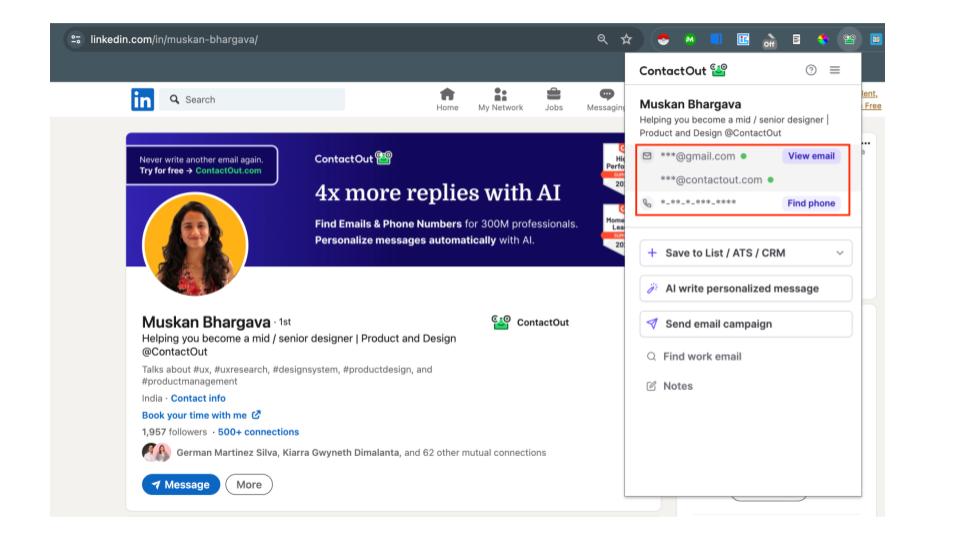Open the More button on profile
Viewport: 960px width, 540px height.
tap(249, 484)
